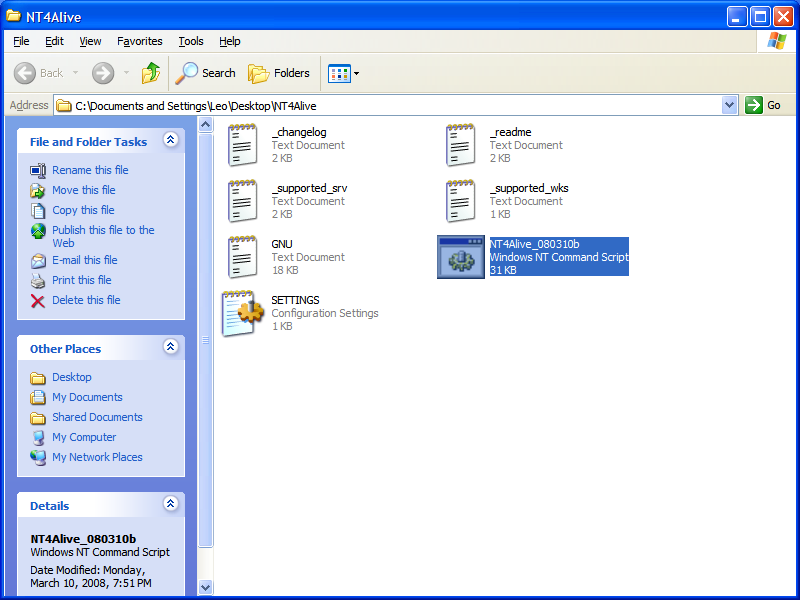Click the Move this file icon

38,190
